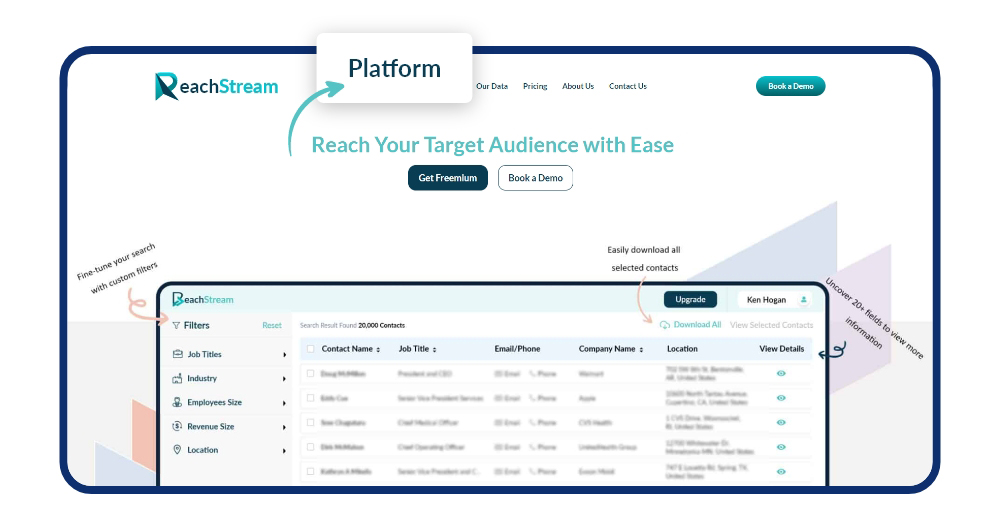Click View Selected Contacts
Viewport: 1000px width, 521px height.
click(x=772, y=325)
